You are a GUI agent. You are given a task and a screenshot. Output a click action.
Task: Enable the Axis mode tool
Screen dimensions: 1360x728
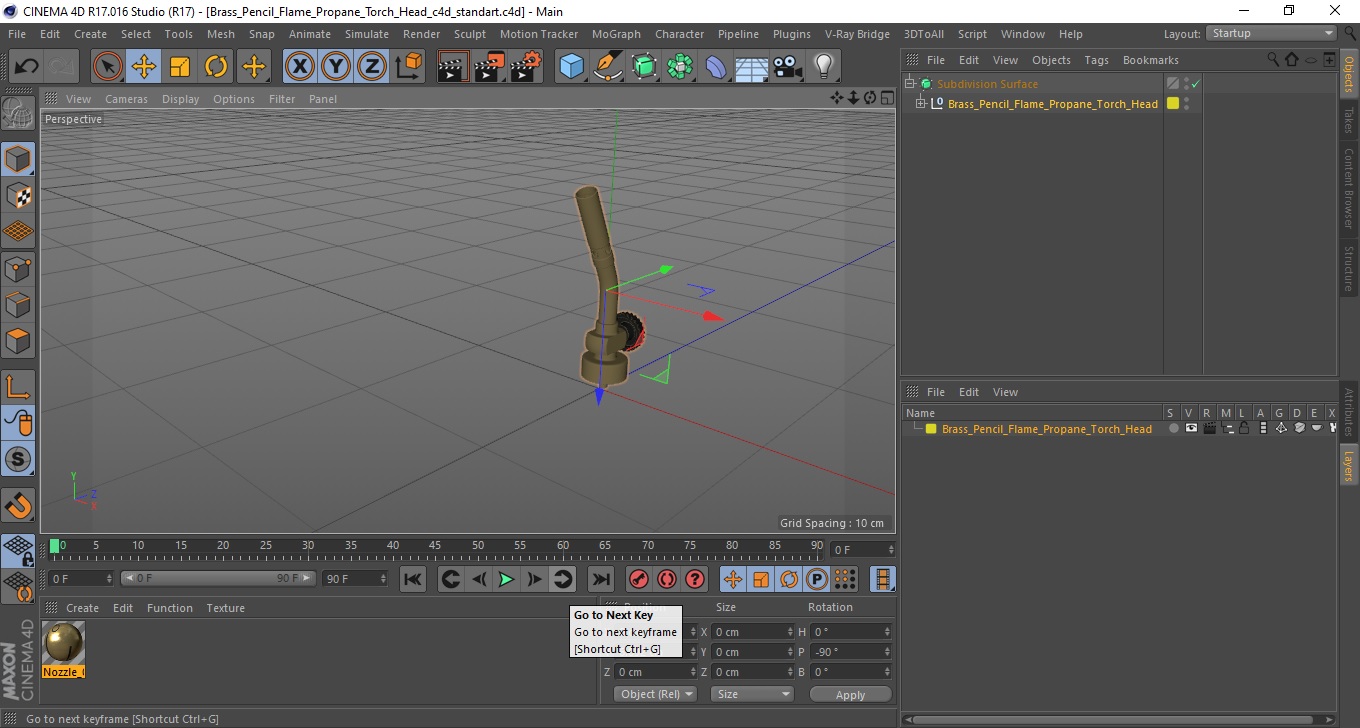pyautogui.click(x=18, y=387)
